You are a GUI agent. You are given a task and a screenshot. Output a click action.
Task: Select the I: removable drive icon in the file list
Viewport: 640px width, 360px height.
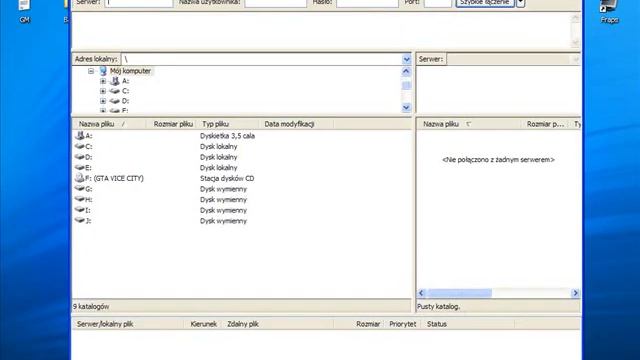[x=80, y=210]
